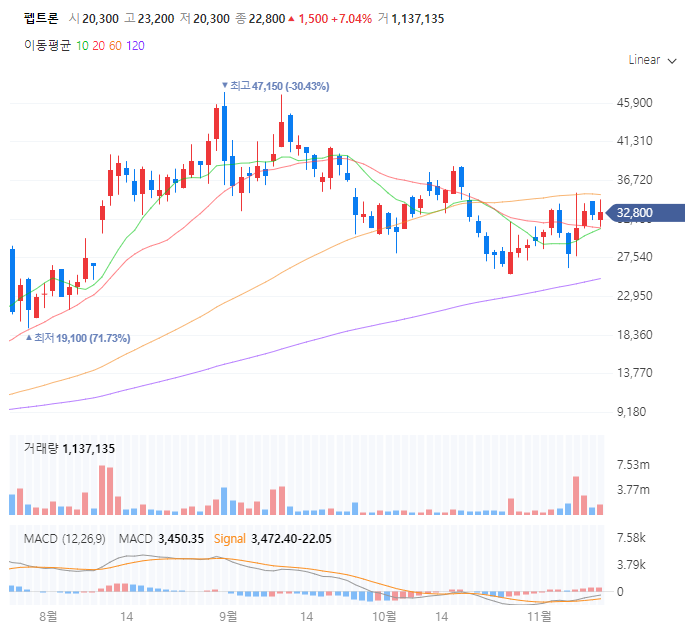Click the 13,770 price axis label

click(634, 373)
